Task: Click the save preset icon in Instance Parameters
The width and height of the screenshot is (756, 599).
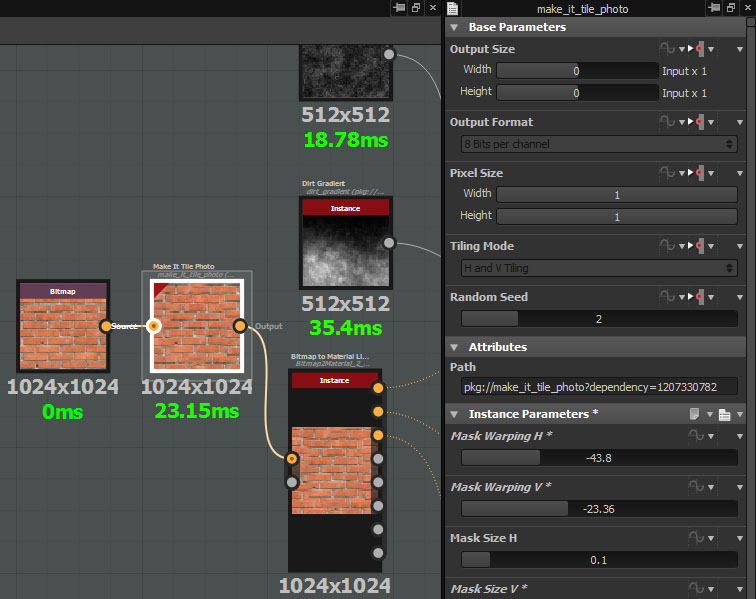Action: click(724, 414)
